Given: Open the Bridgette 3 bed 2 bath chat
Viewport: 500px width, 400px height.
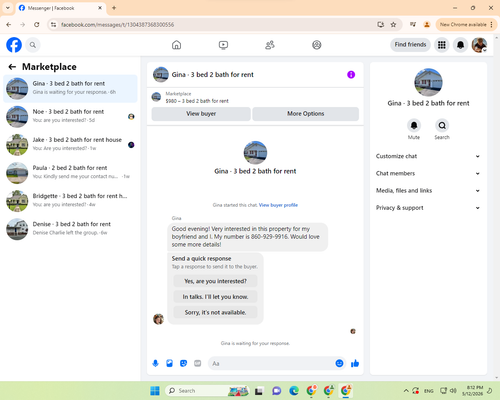Looking at the screenshot, I should pos(70,201).
